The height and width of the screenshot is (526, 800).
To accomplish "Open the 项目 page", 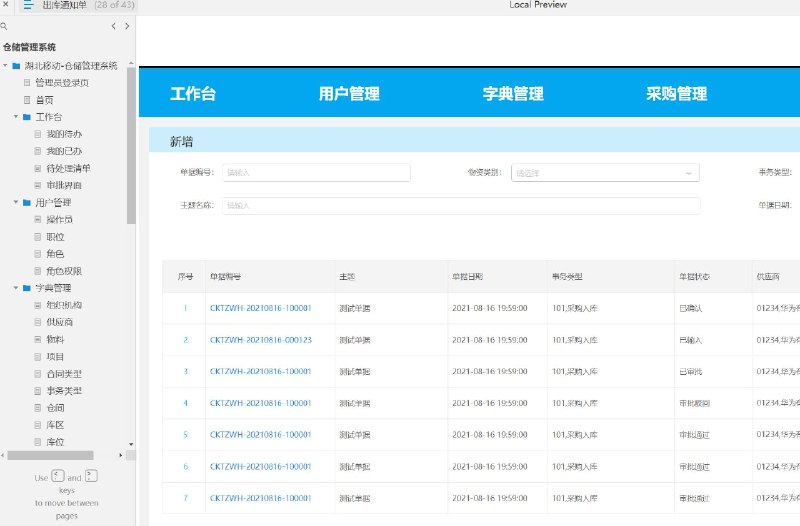I will point(56,357).
